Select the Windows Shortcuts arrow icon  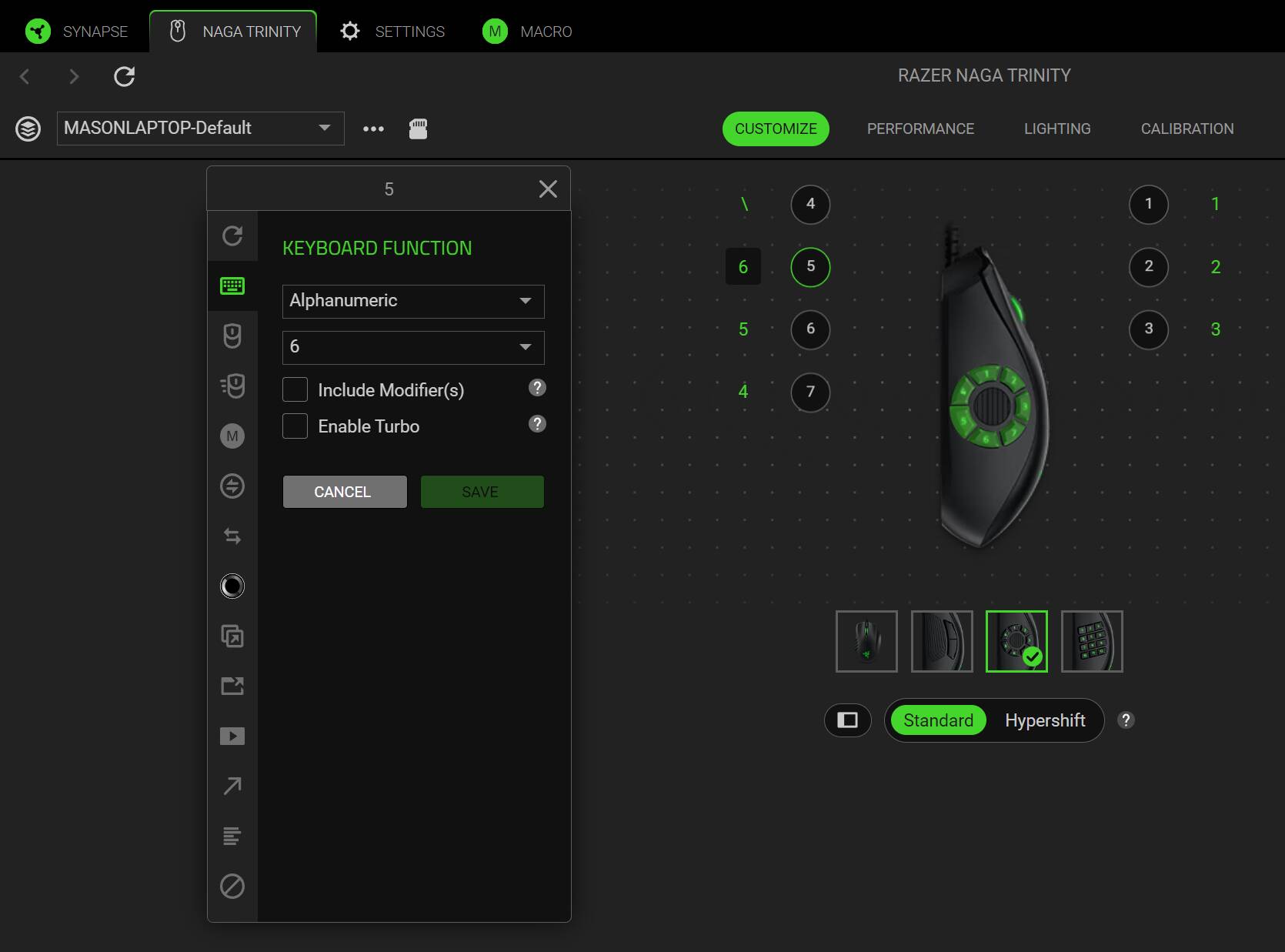click(x=232, y=786)
